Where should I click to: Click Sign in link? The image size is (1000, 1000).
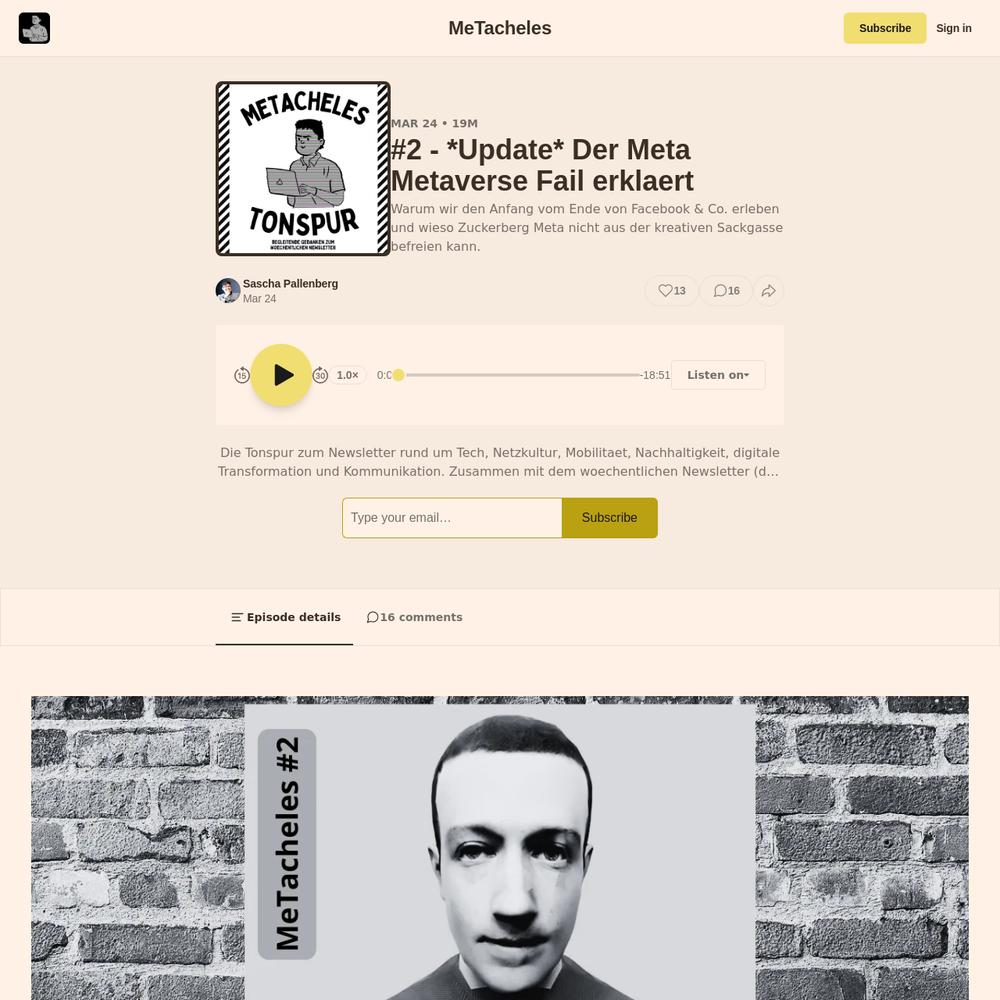(x=953, y=28)
